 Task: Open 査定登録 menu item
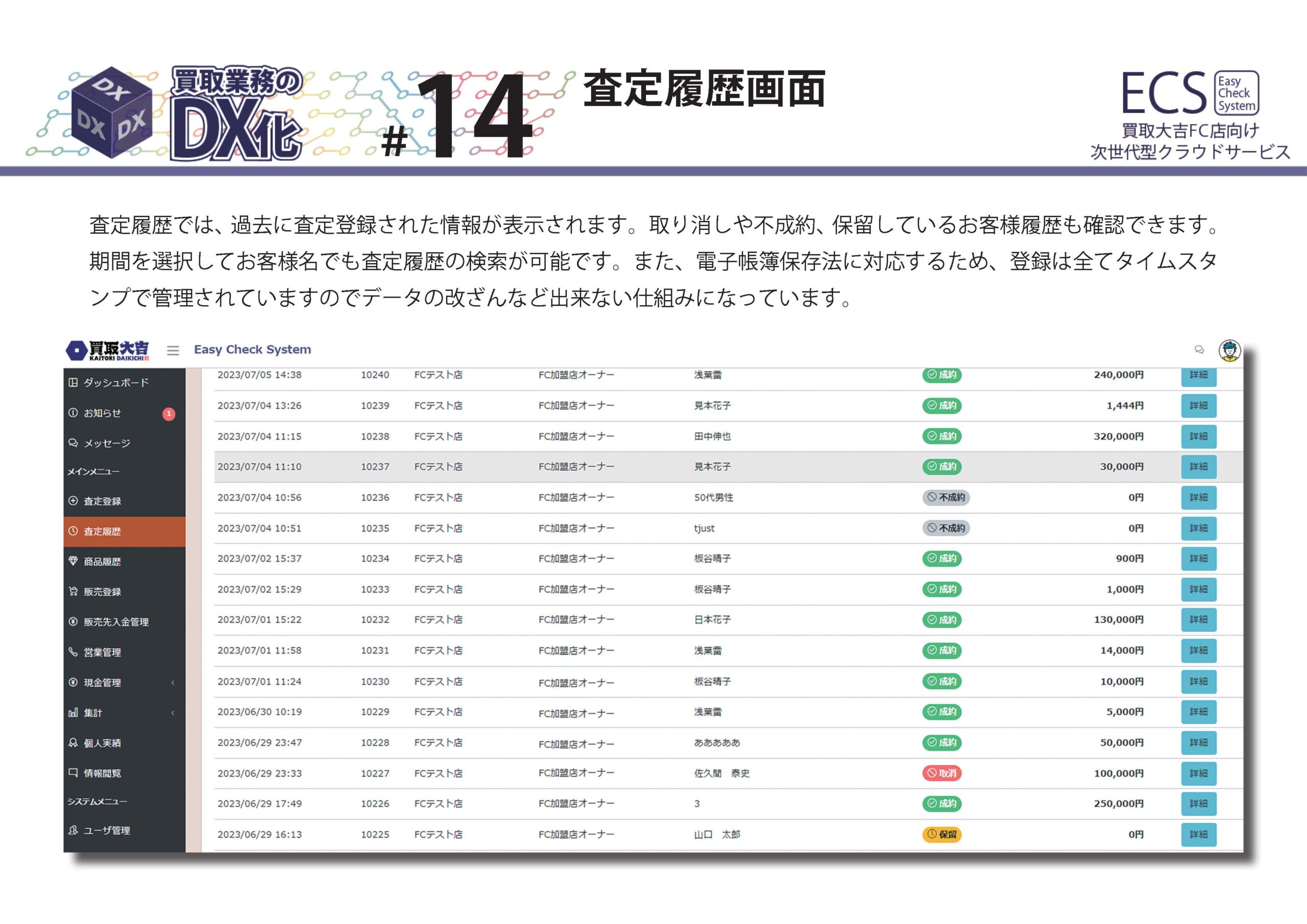[103, 501]
